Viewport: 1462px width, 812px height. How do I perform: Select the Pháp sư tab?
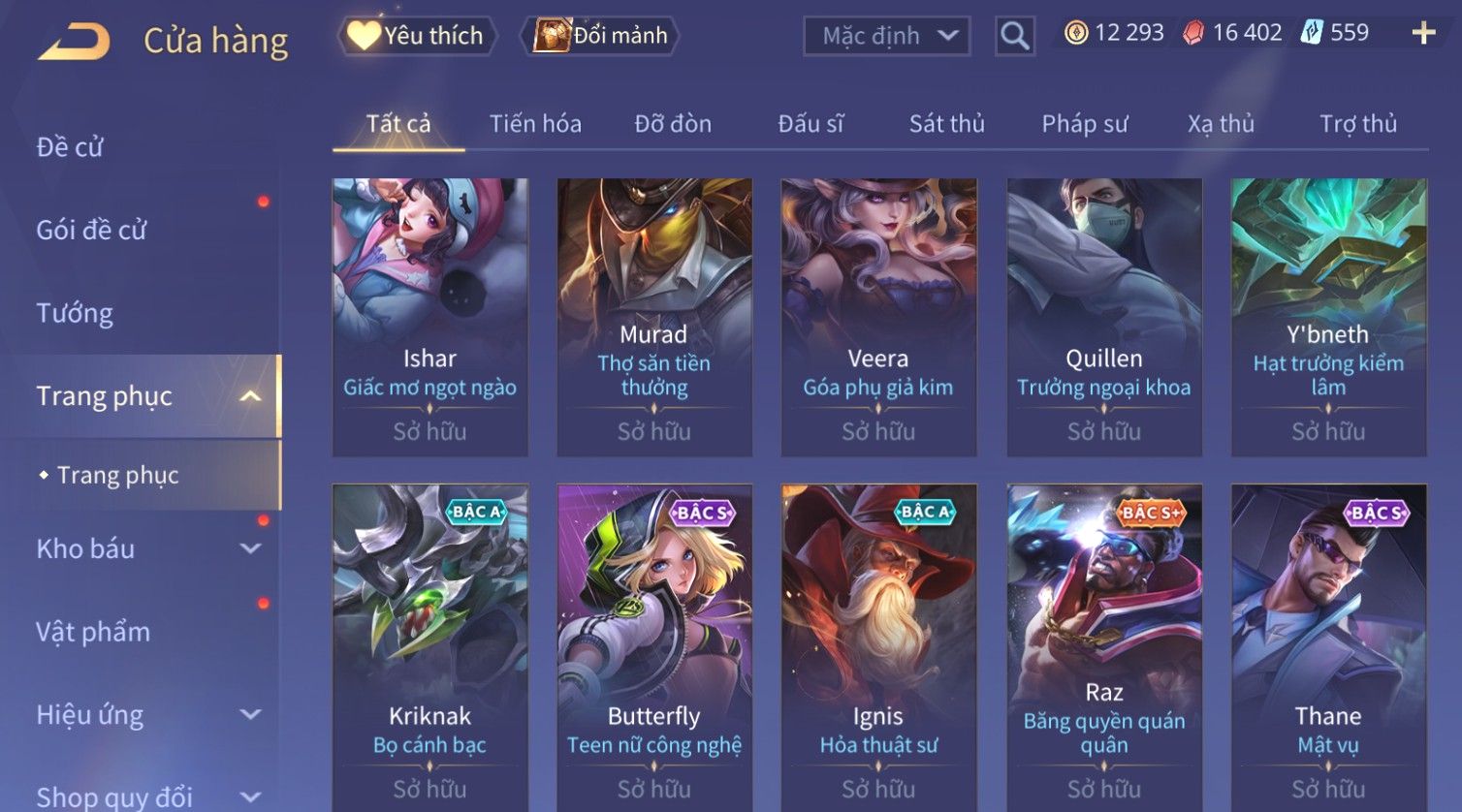[x=1085, y=124]
